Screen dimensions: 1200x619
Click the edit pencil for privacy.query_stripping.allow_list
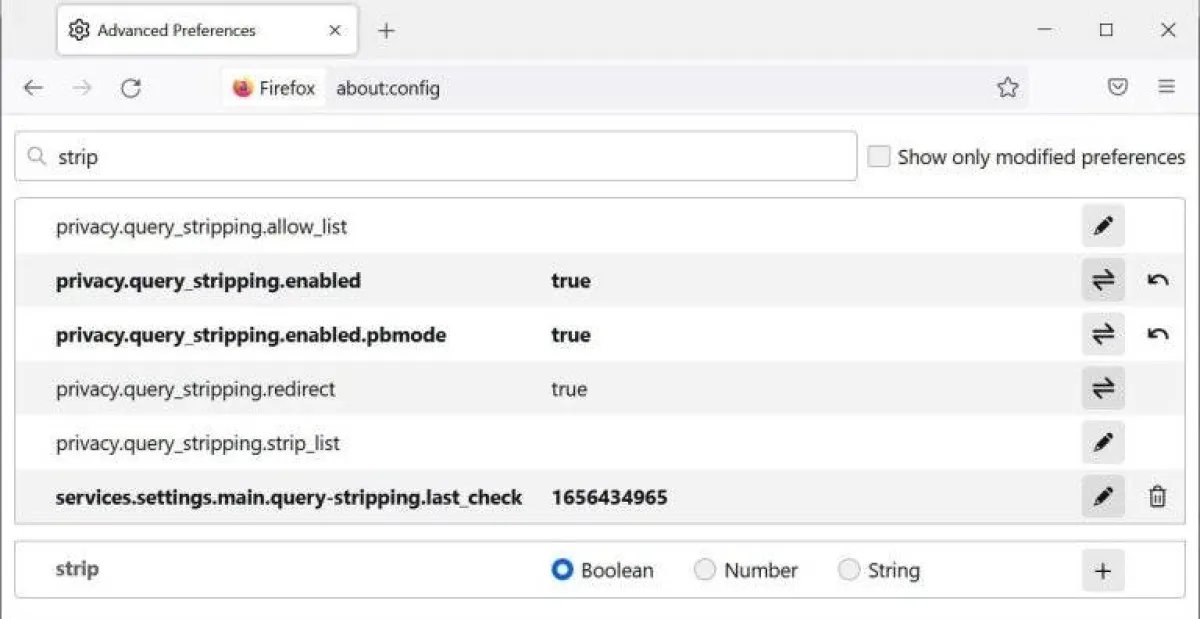[1103, 227]
